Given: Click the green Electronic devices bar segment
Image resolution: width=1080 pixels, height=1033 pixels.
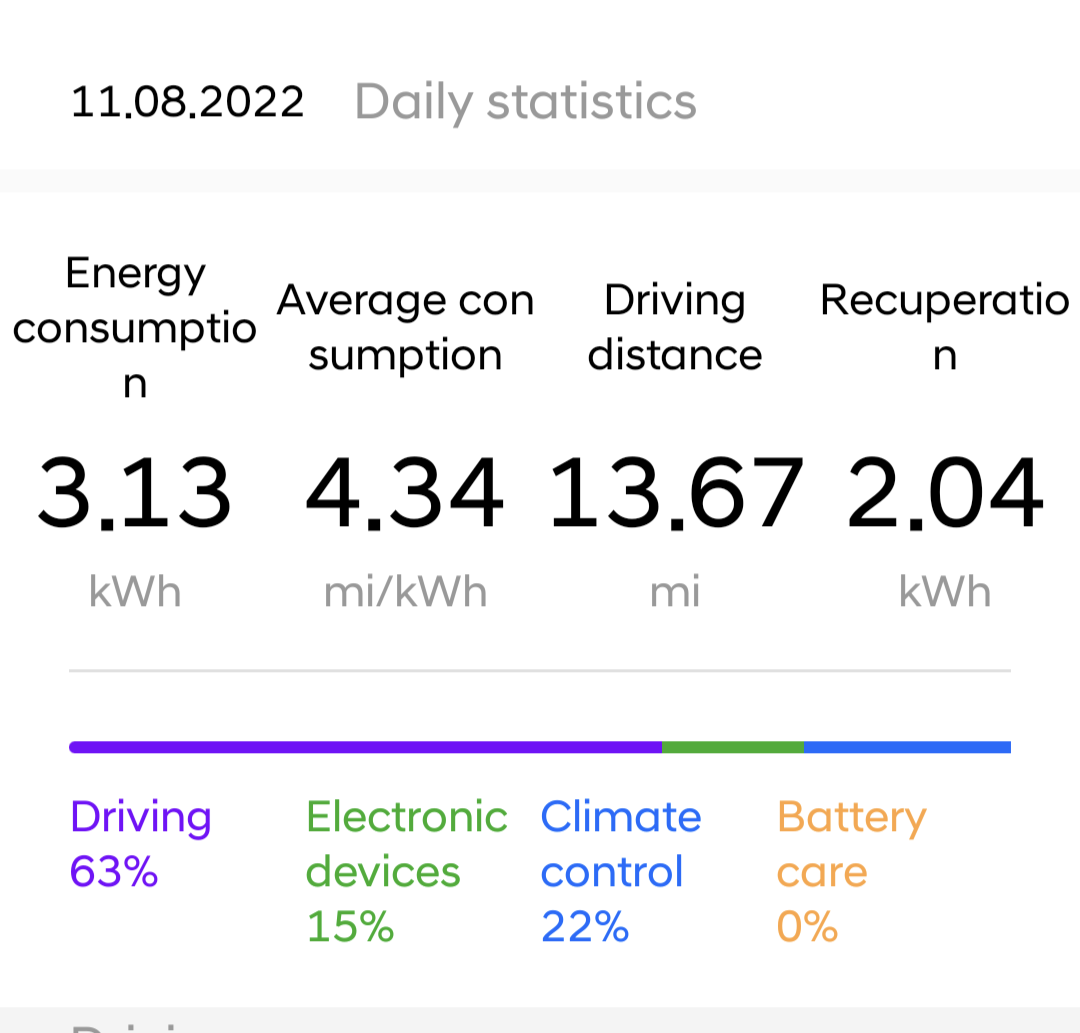Looking at the screenshot, I should [x=732, y=747].
